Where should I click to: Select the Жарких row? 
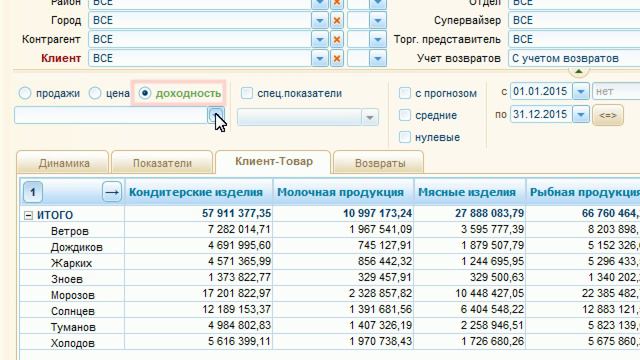click(71, 263)
